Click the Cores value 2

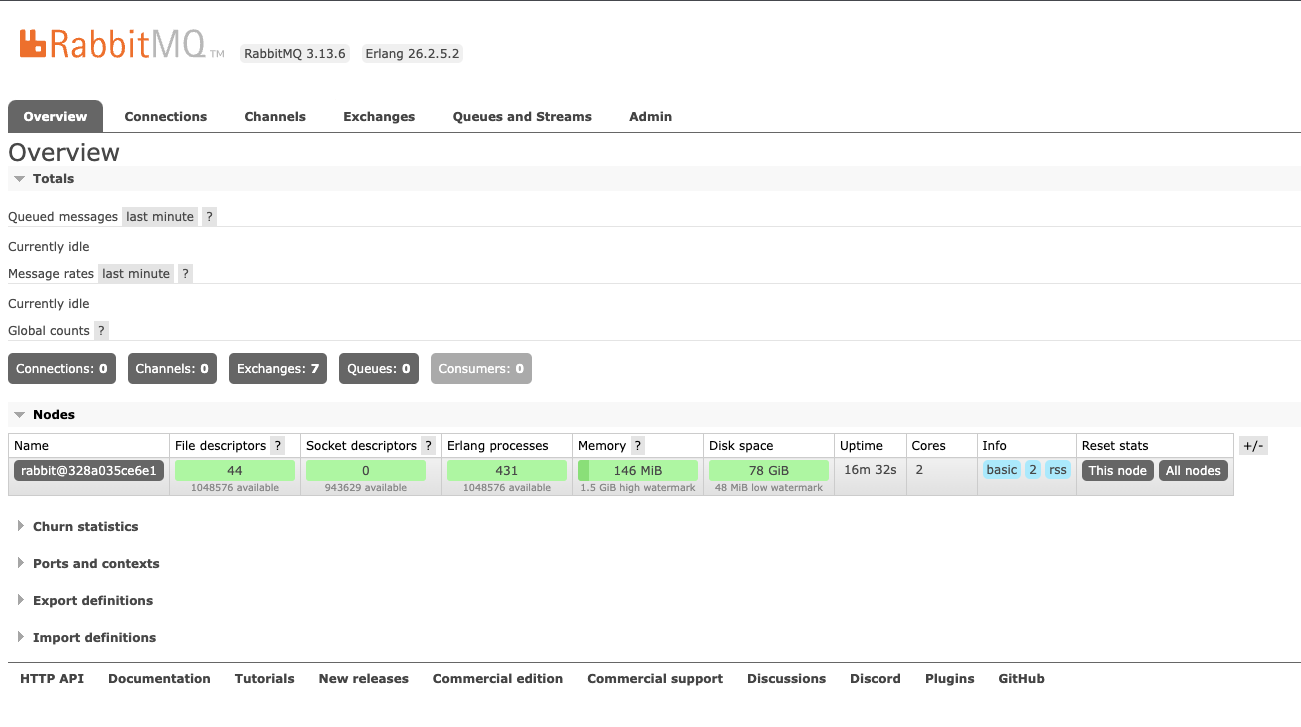tap(919, 469)
